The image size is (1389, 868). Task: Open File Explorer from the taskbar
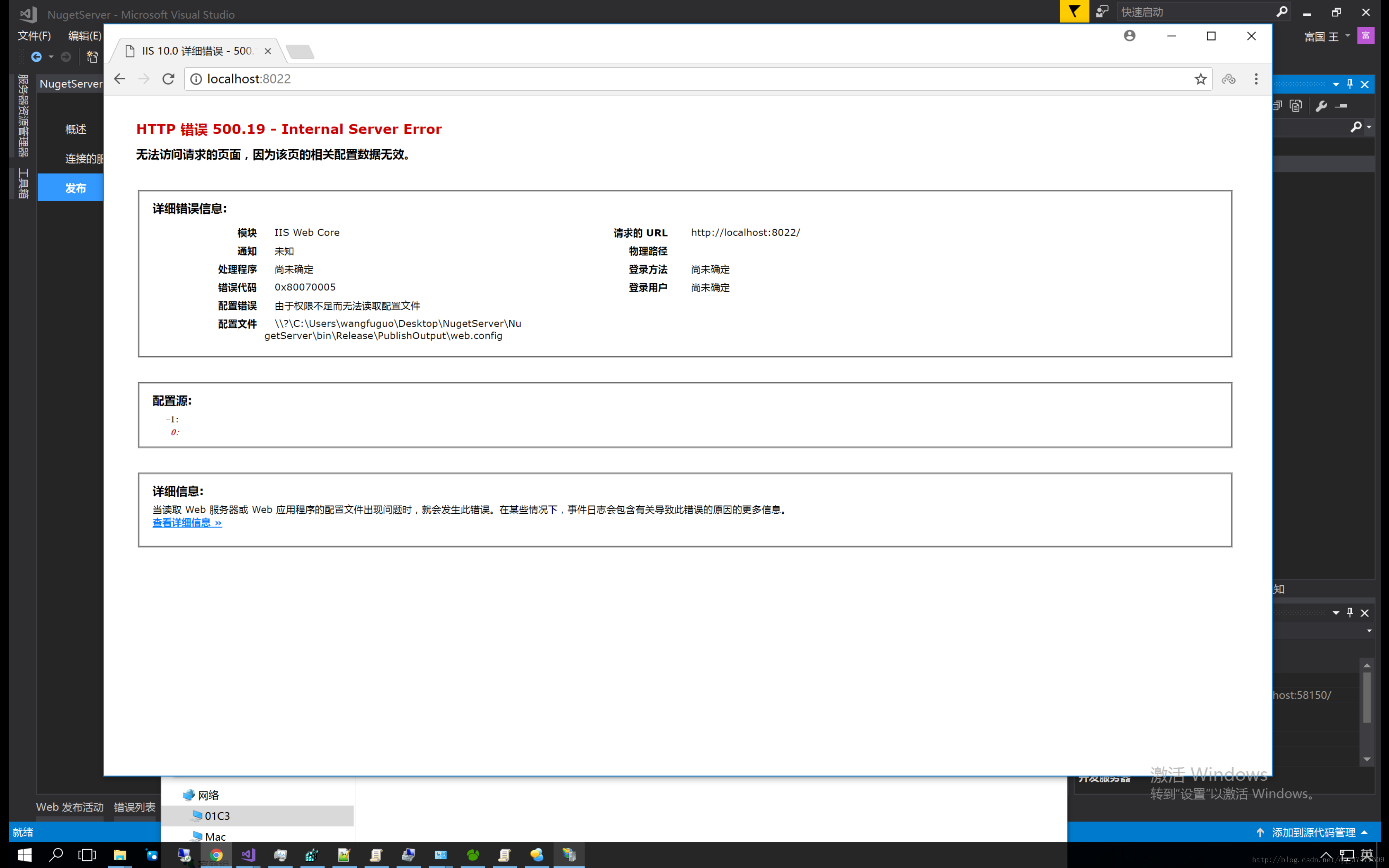point(119,855)
